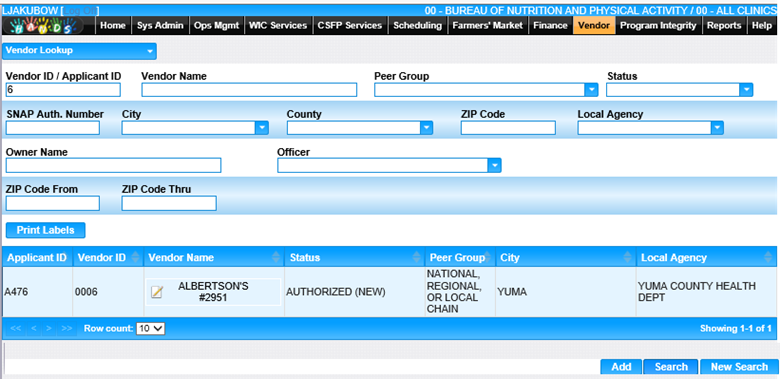Open the Farmers' Market menu
The width and height of the screenshot is (780, 379).
tap(488, 25)
